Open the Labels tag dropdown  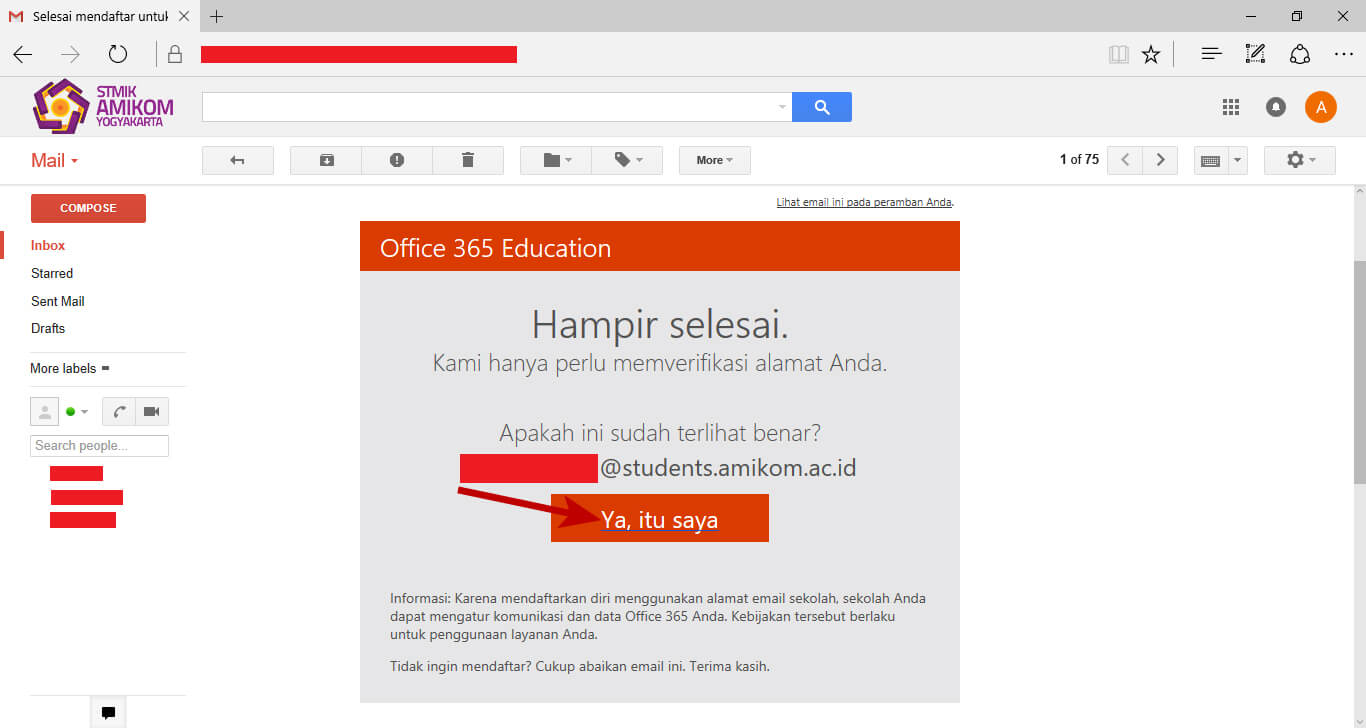tap(627, 160)
